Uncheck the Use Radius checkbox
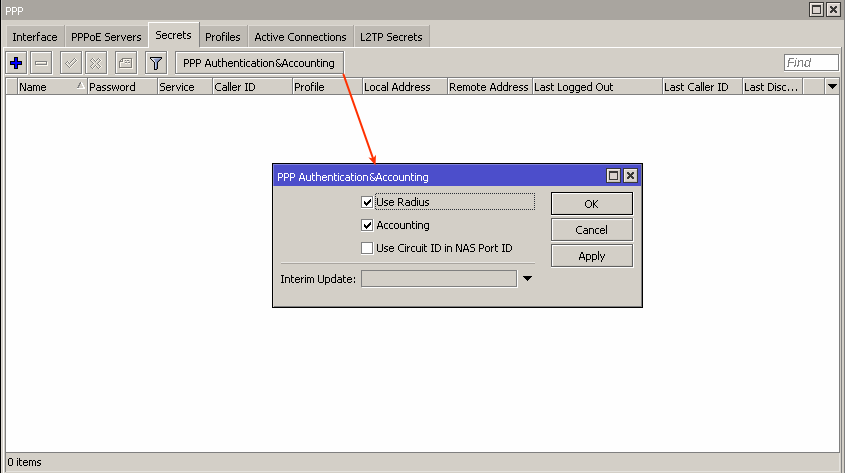The width and height of the screenshot is (845, 473). (367, 202)
